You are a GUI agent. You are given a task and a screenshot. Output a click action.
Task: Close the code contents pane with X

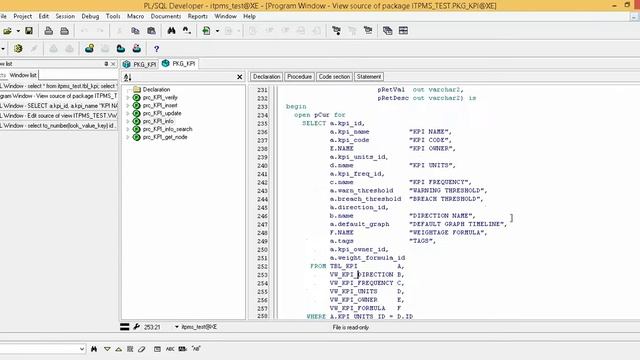click(240, 77)
